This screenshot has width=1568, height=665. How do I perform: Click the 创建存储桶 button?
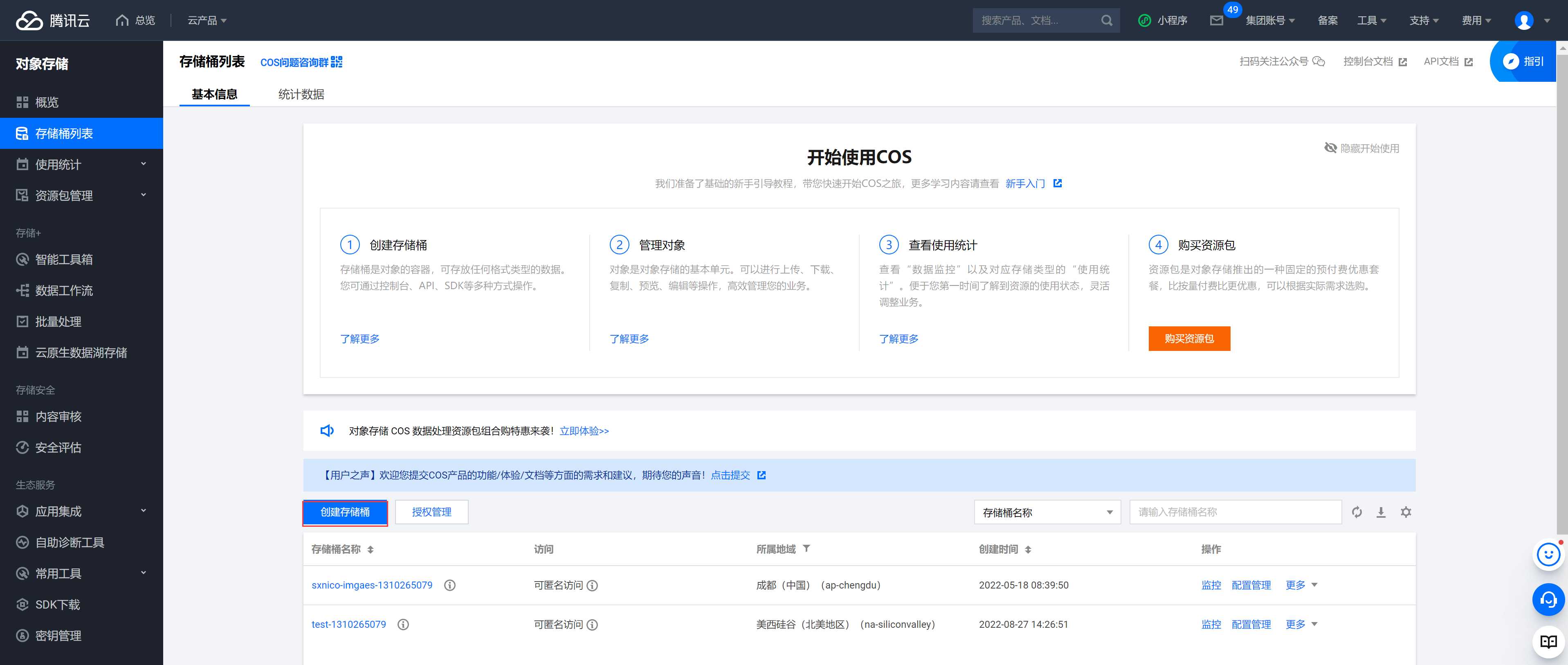point(345,512)
